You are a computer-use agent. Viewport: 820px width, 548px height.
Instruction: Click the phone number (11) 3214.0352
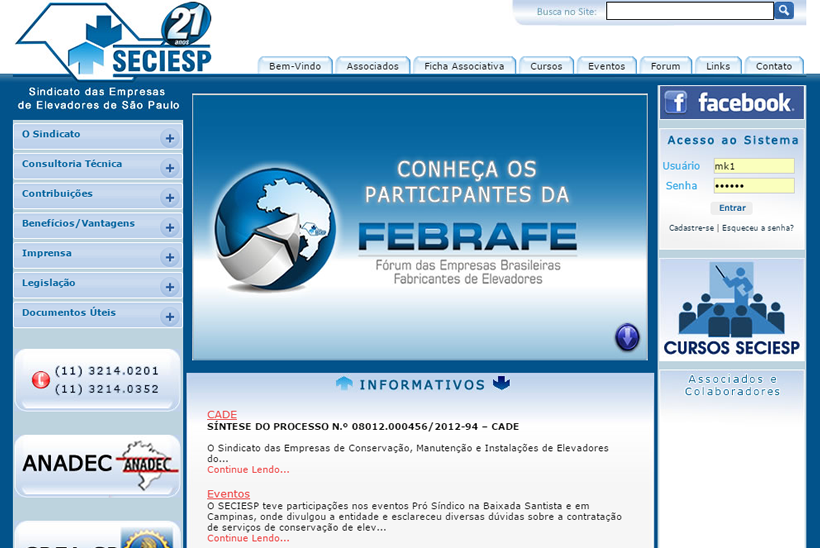106,389
